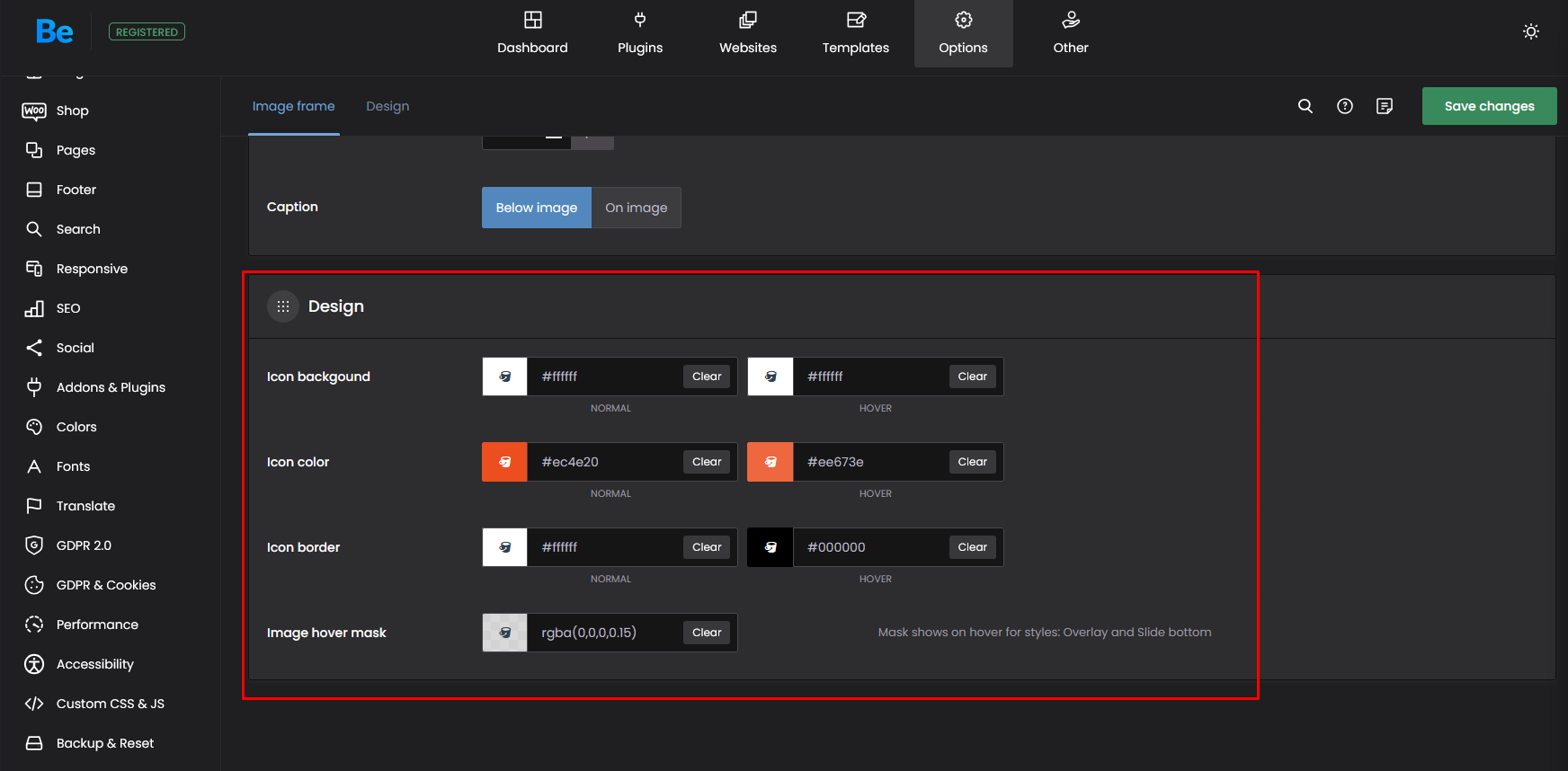1568x771 pixels.
Task: Click the search magnifier icon in toolbar
Action: tap(1305, 106)
